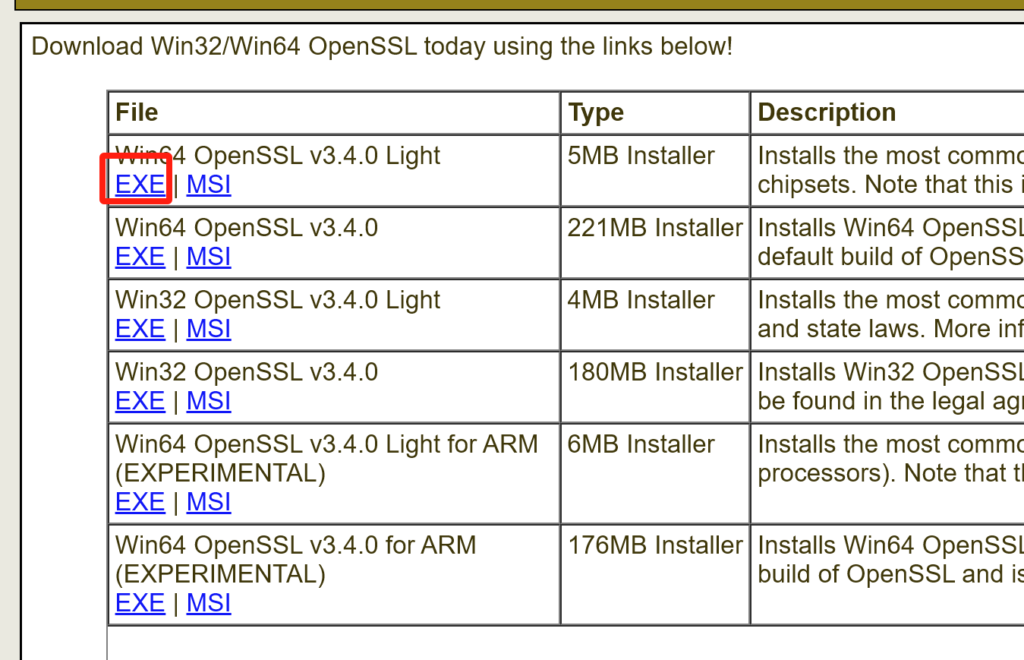
Task: Download the EXE for Win64 OpenSSL v3.4.0 Light 5MB
Action: point(140,185)
